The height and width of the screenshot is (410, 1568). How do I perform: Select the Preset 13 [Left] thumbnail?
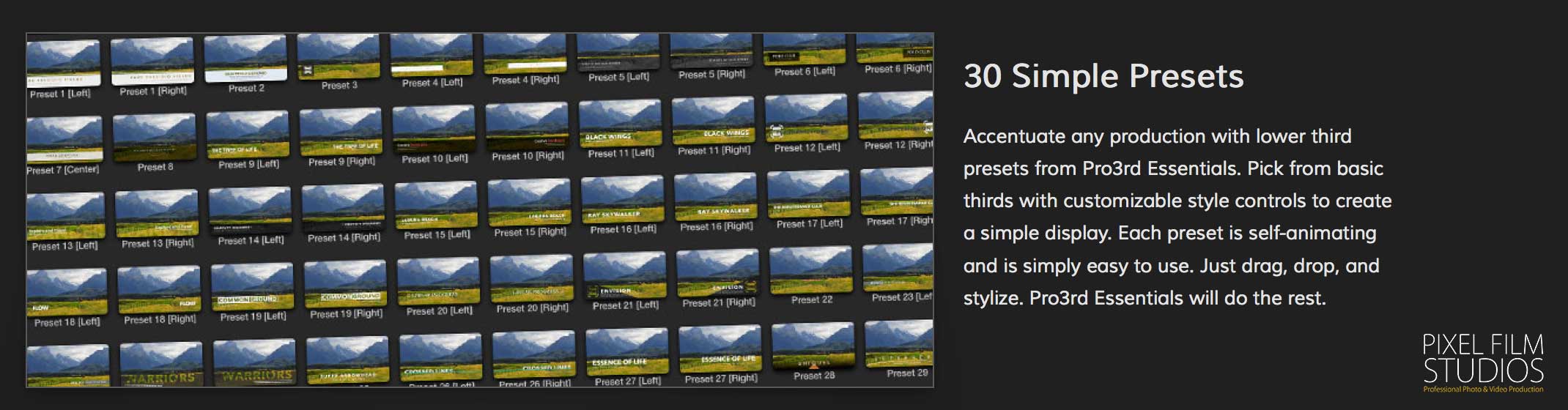click(x=65, y=215)
